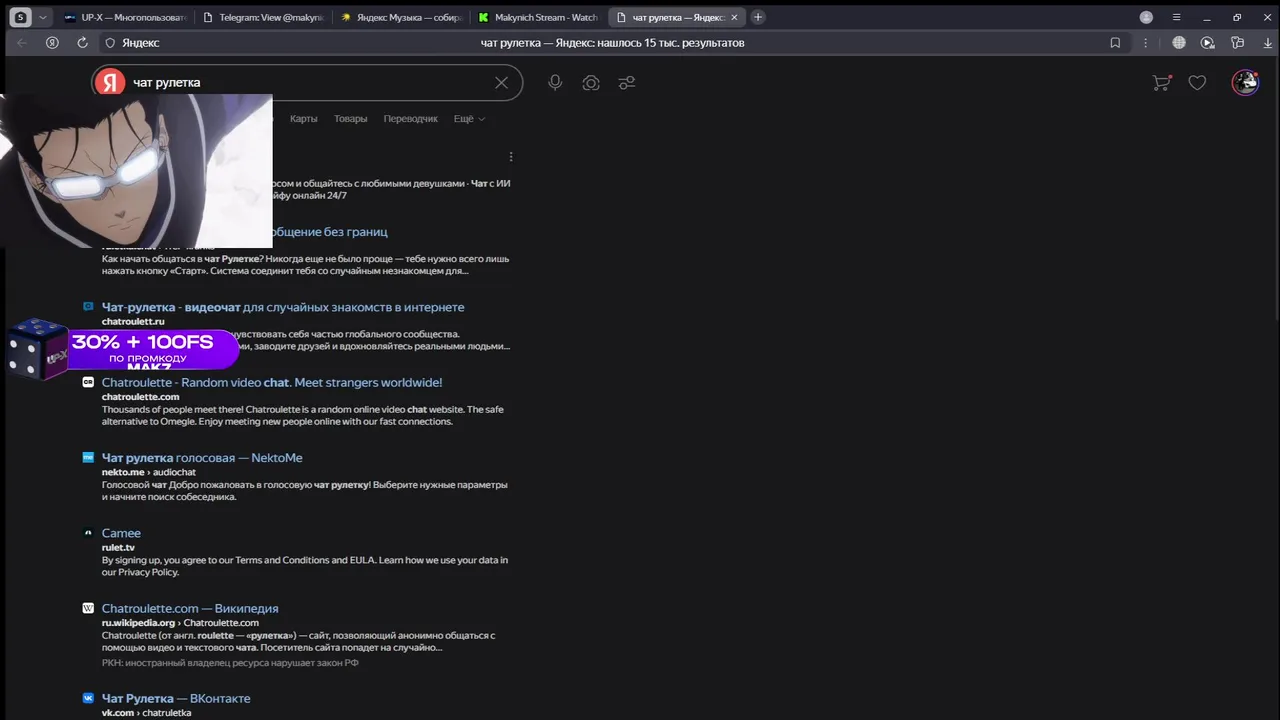Click the workspace icon left of the tabs

click(20, 17)
